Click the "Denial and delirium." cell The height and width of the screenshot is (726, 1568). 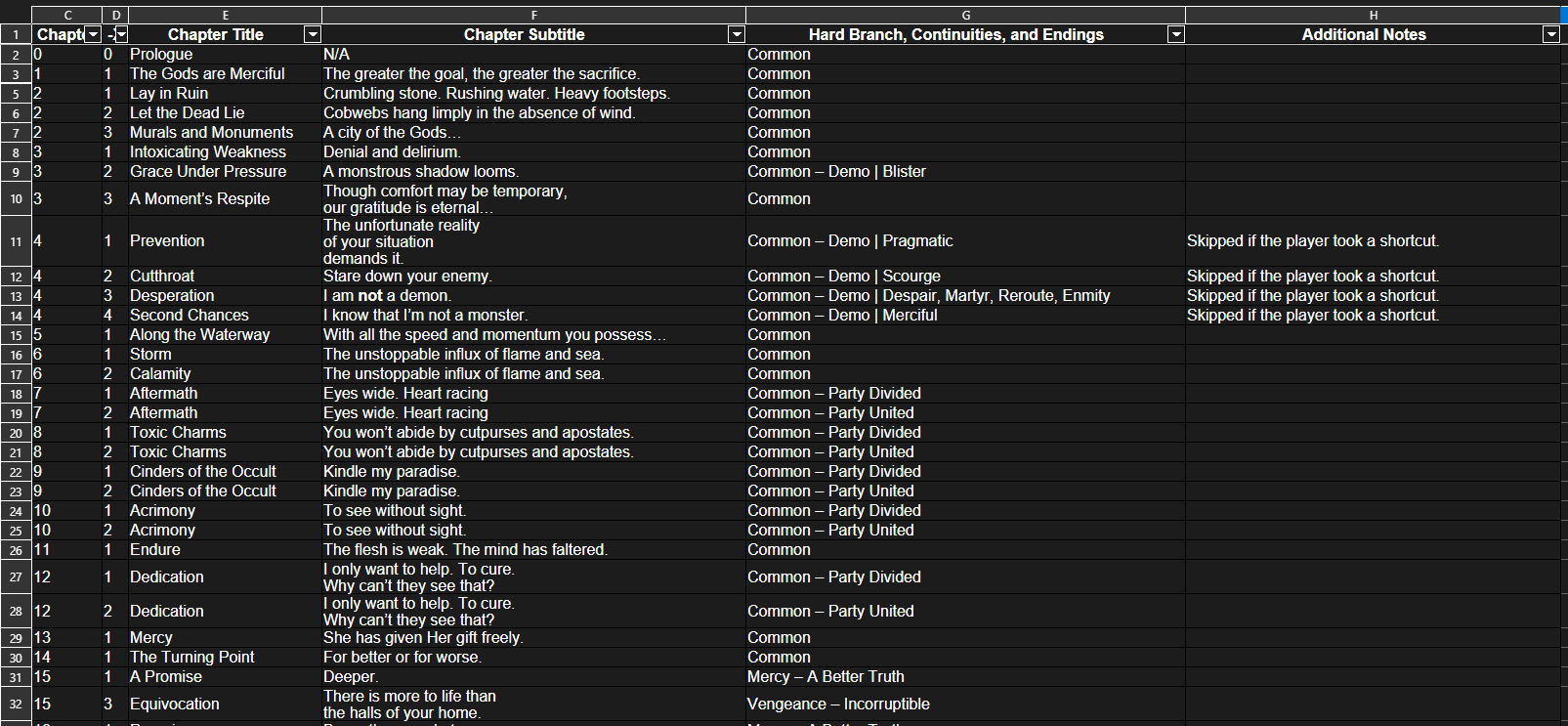[x=534, y=152]
